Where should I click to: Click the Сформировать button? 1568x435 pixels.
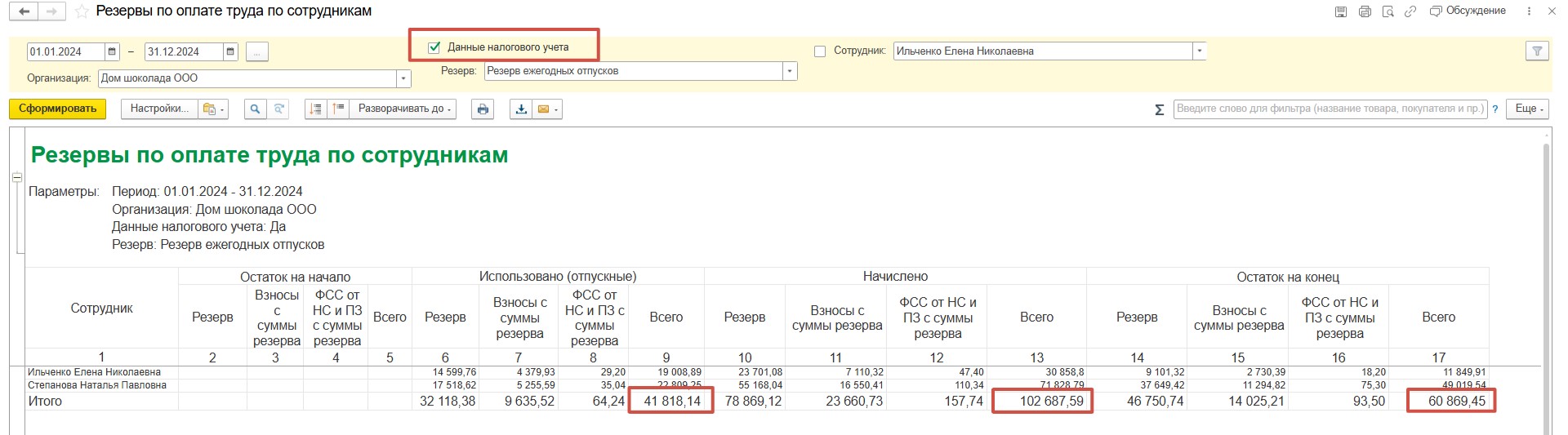pyautogui.click(x=57, y=109)
